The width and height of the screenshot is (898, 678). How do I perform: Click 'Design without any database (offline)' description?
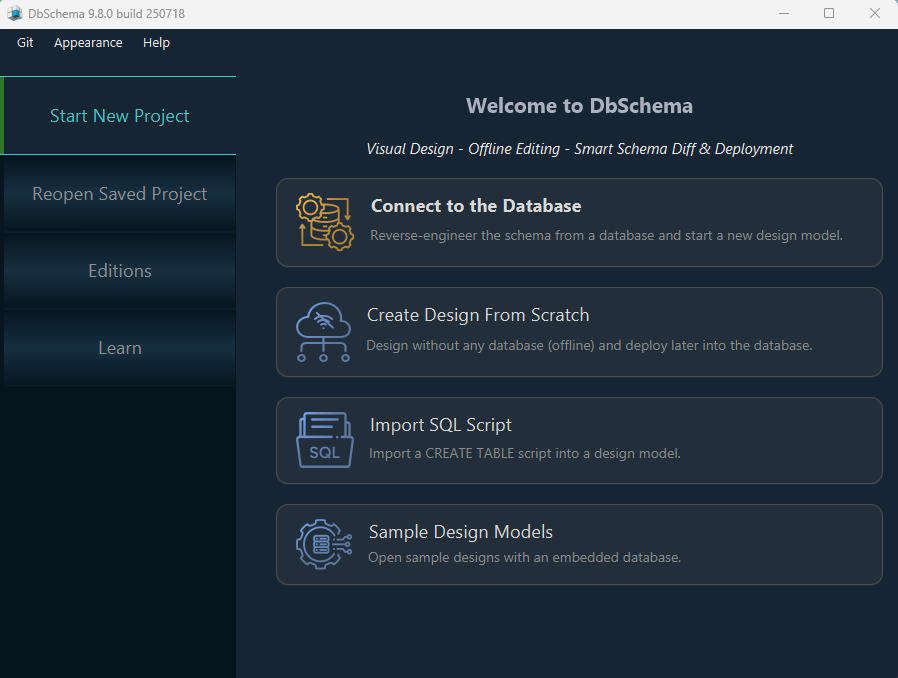tap(589, 345)
